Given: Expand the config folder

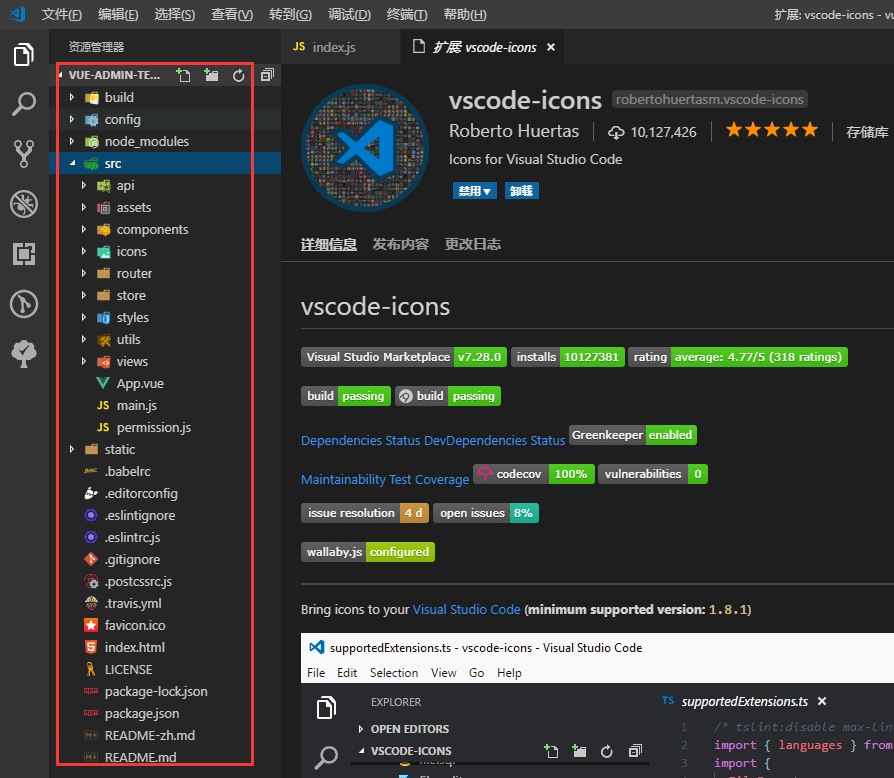Looking at the screenshot, I should [72, 119].
